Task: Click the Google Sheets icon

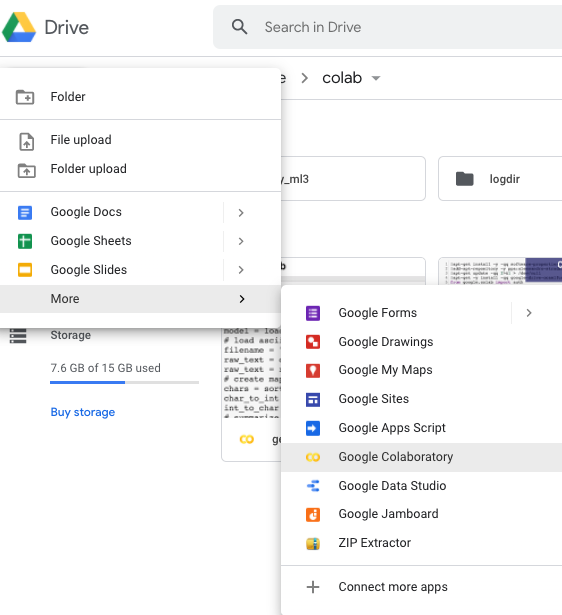Action: 25,241
